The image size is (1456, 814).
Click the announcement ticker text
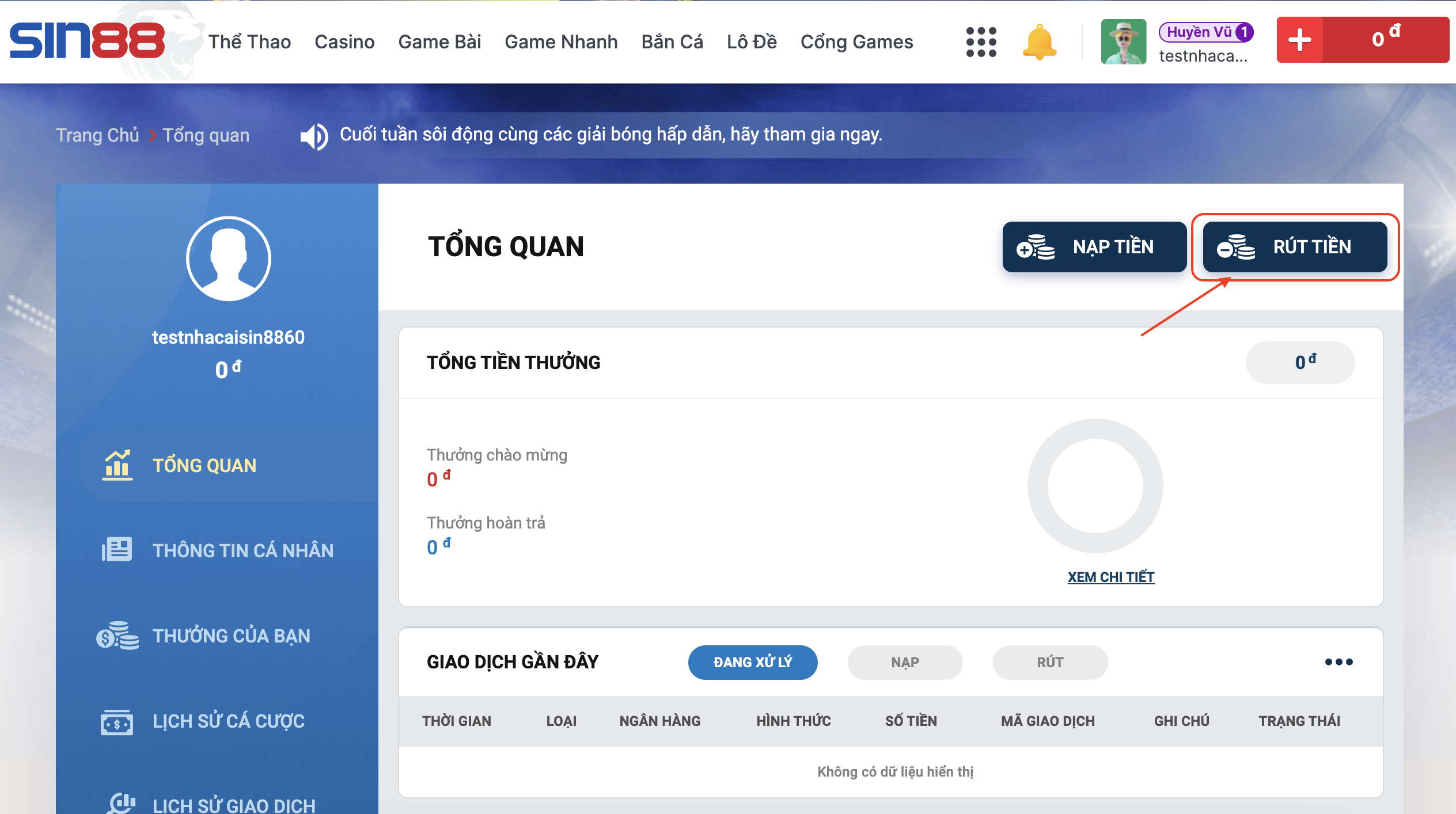click(x=611, y=134)
